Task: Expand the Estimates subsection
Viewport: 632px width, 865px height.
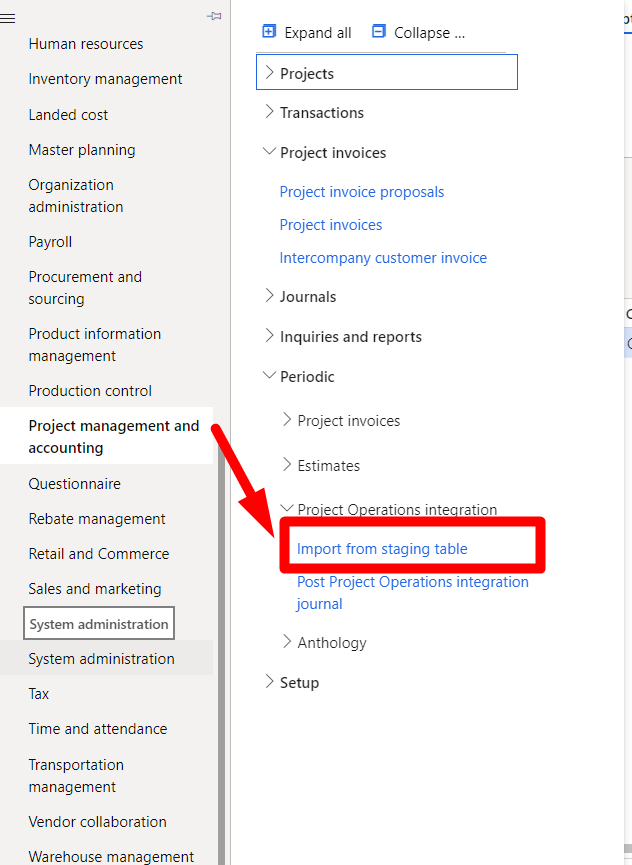Action: (286, 465)
